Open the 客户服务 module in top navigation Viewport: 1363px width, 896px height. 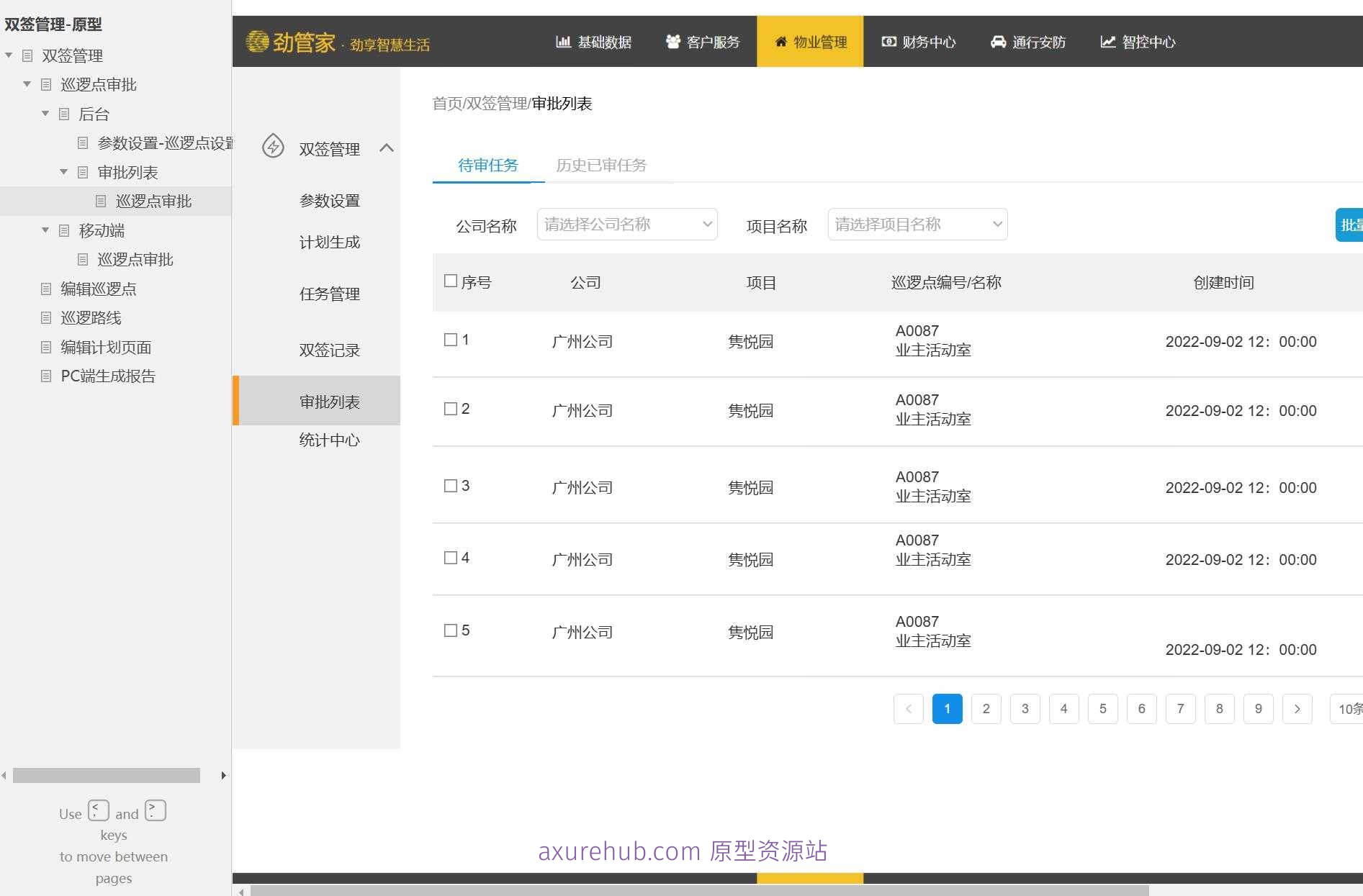713,42
